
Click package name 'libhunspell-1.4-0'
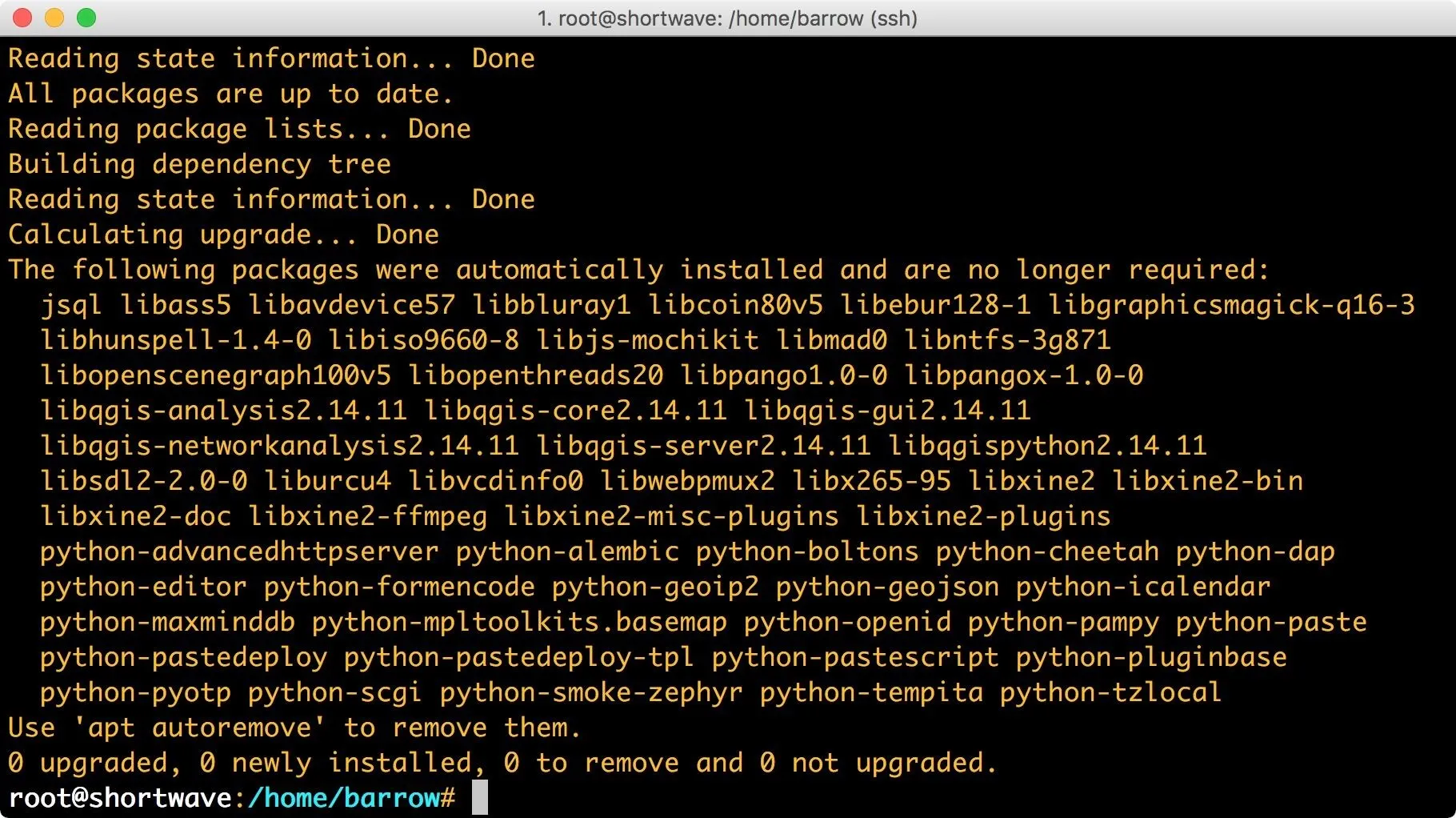click(176, 340)
